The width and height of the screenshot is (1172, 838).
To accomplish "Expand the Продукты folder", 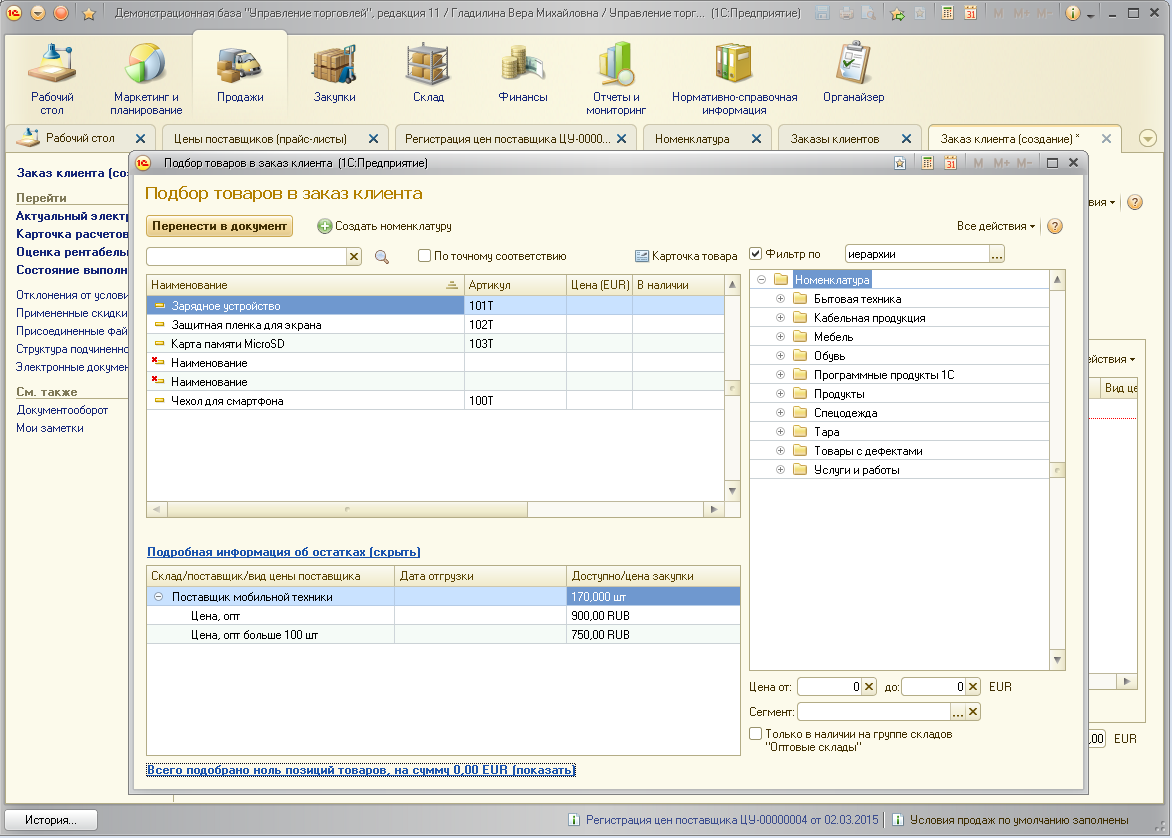I will tap(780, 393).
